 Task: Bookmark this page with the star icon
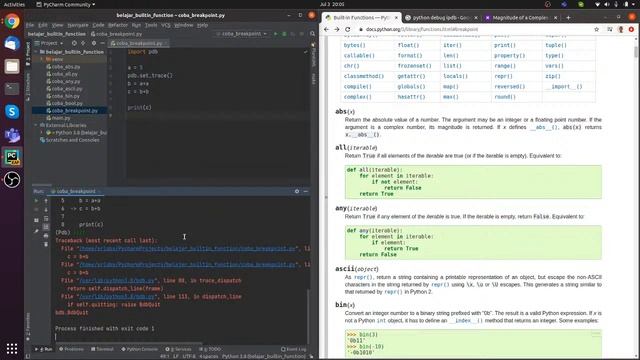click(x=596, y=29)
